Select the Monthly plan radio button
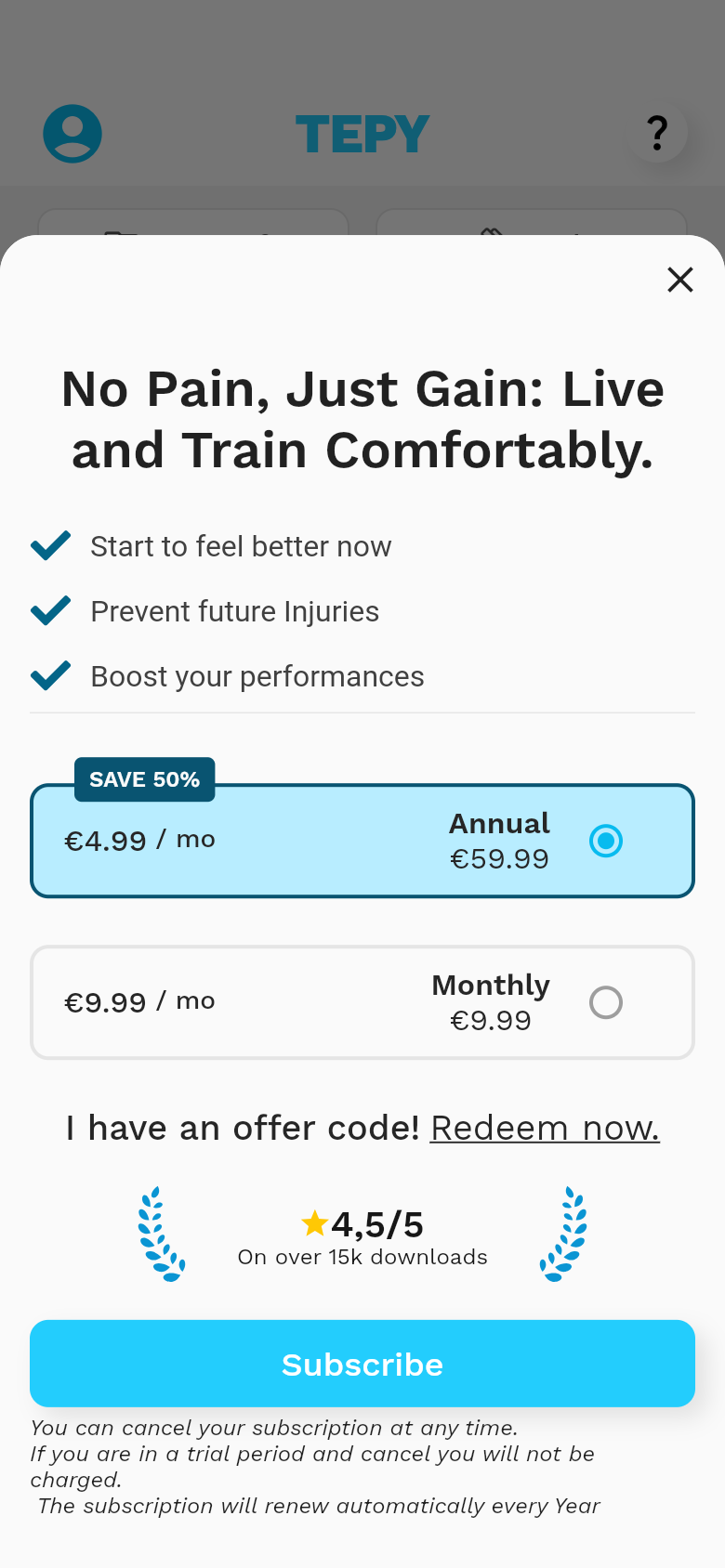The width and height of the screenshot is (725, 1568). 606,1002
